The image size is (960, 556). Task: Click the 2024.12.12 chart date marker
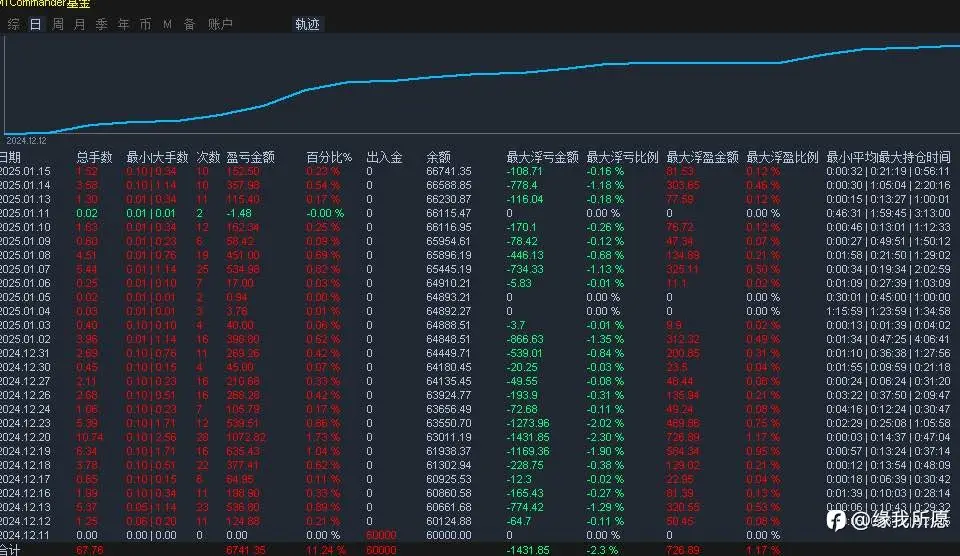click(x=26, y=141)
